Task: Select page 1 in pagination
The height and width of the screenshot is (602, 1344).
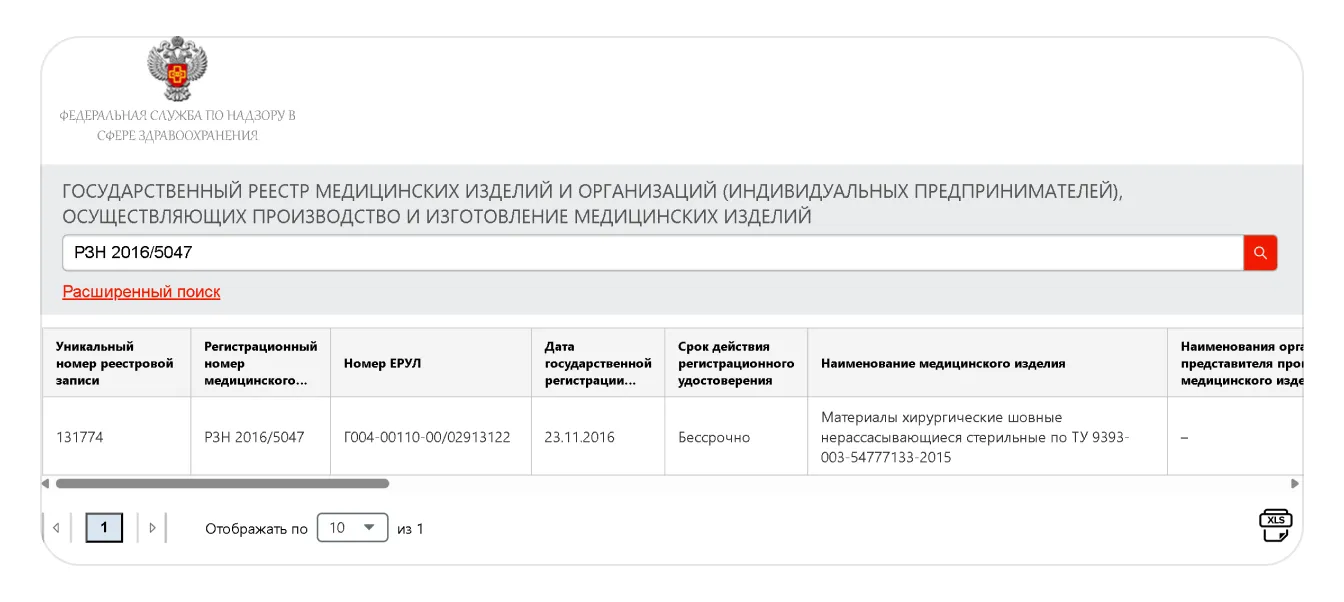Action: tap(104, 528)
